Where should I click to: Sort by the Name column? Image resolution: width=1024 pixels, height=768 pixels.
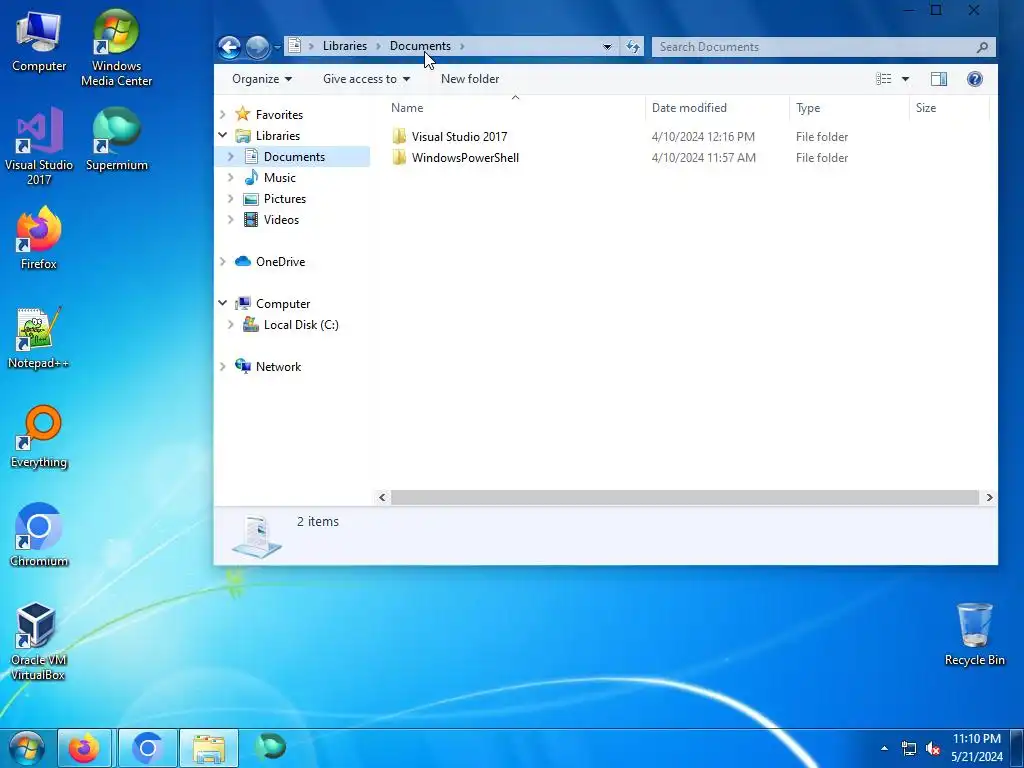[516, 108]
